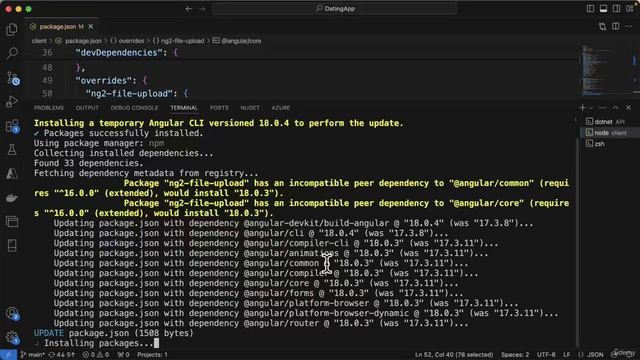Split the editor to the right
The image size is (640, 360).
coord(616,27)
